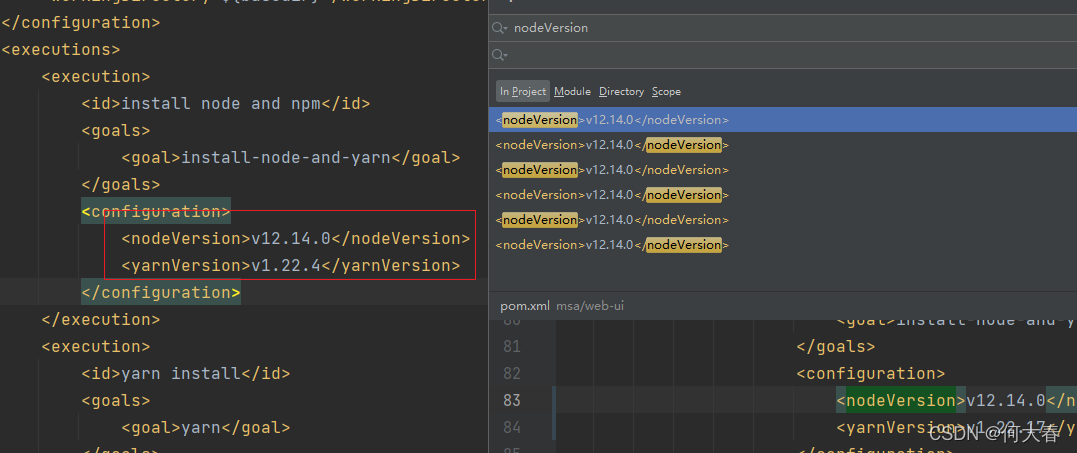Click the msa/web-ui path label

[589, 306]
